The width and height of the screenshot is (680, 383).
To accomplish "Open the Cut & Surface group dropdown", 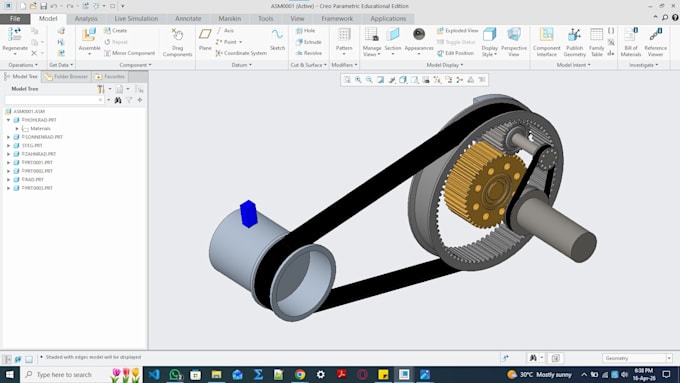I will [308, 65].
